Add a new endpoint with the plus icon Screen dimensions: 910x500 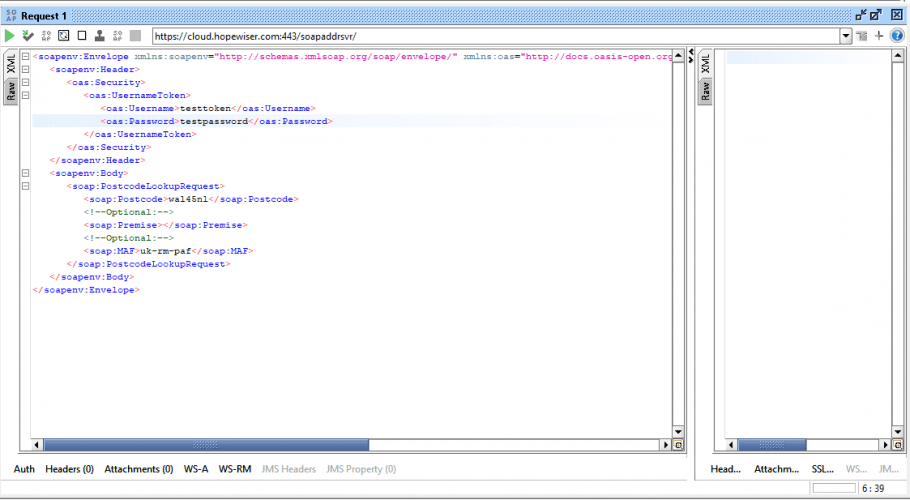click(879, 36)
